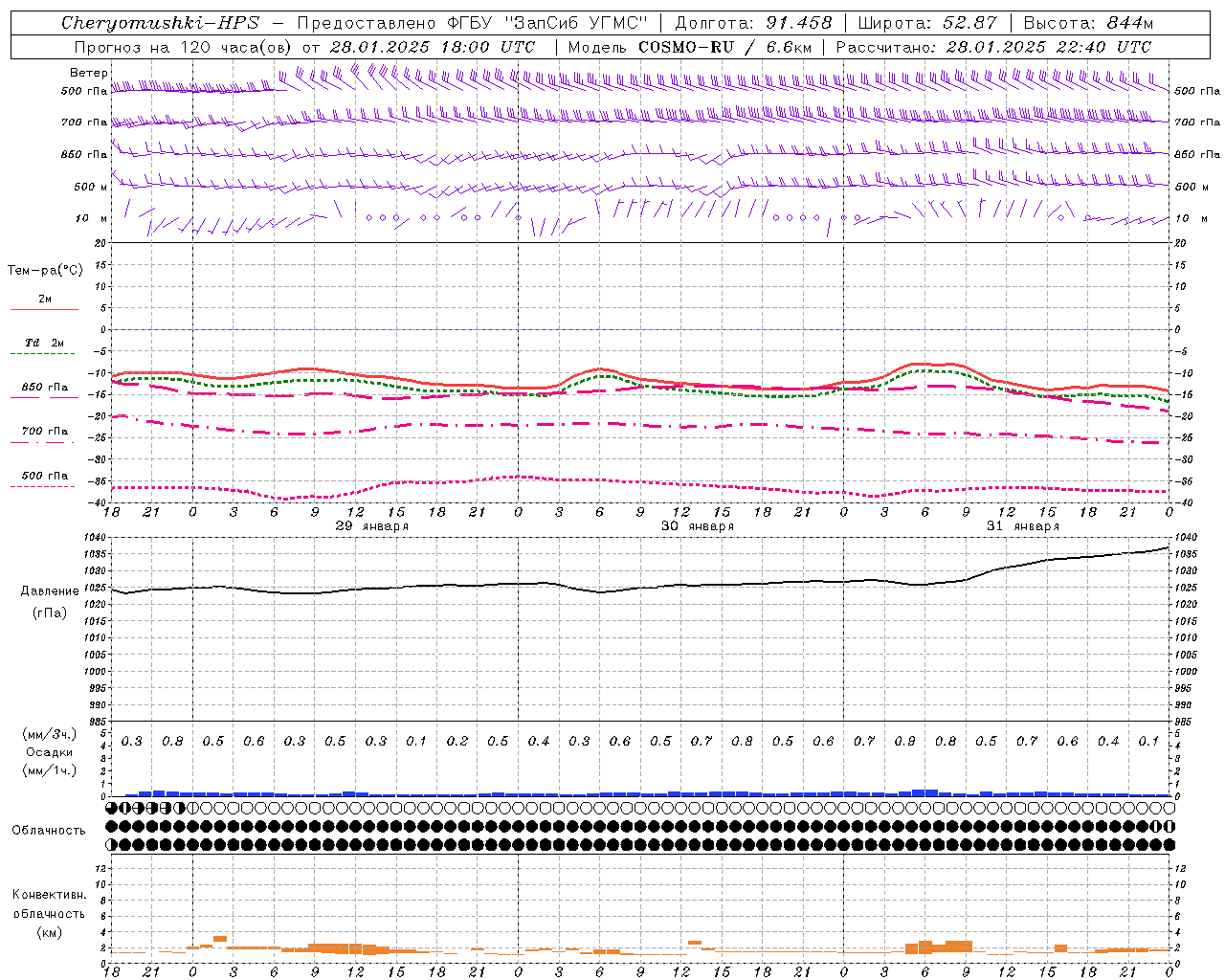
Task: Click Рассчитано: 28.01.2025 22:40 UTC timestamp
Action: 993,47
